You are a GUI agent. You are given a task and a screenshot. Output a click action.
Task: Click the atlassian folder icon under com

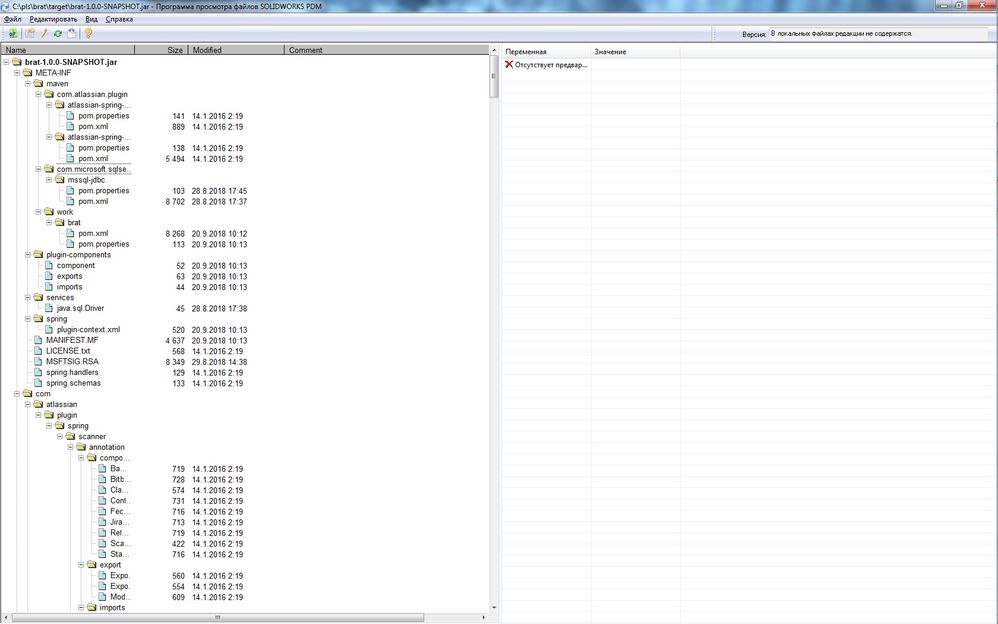pyautogui.click(x=38, y=404)
